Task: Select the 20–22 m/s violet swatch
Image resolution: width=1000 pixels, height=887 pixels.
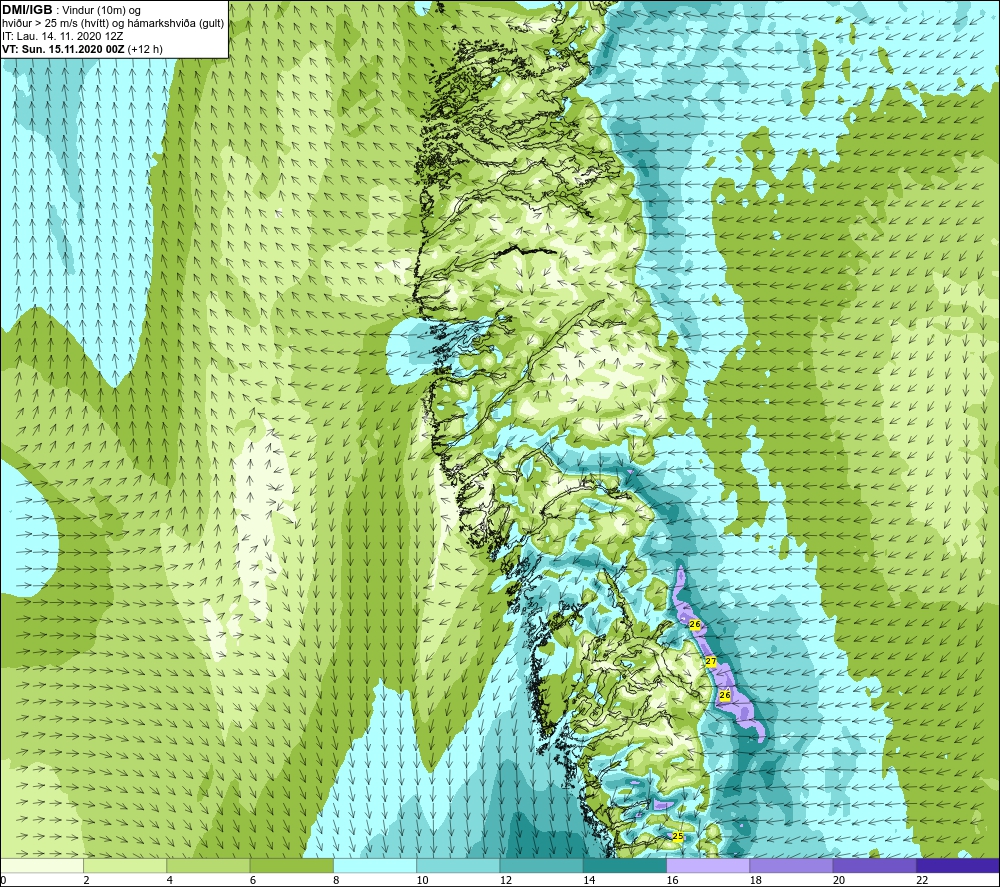Action: (x=875, y=866)
